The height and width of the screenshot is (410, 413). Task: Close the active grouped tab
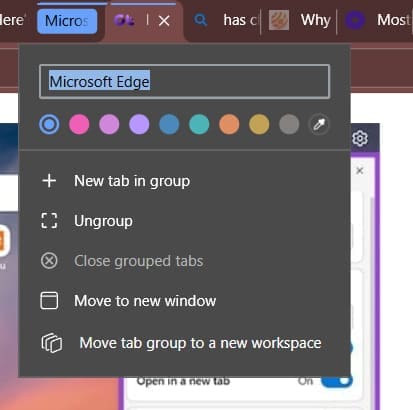pyautogui.click(x=164, y=21)
